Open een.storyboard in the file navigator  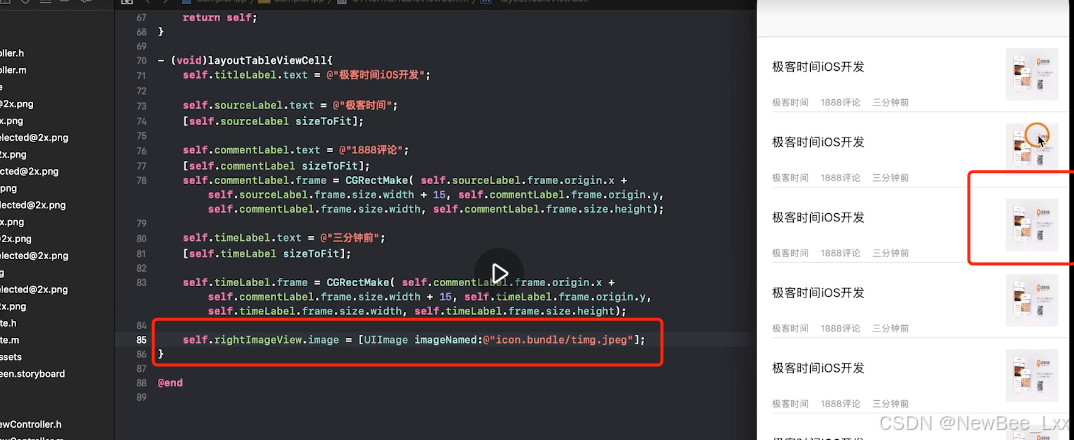point(32,374)
